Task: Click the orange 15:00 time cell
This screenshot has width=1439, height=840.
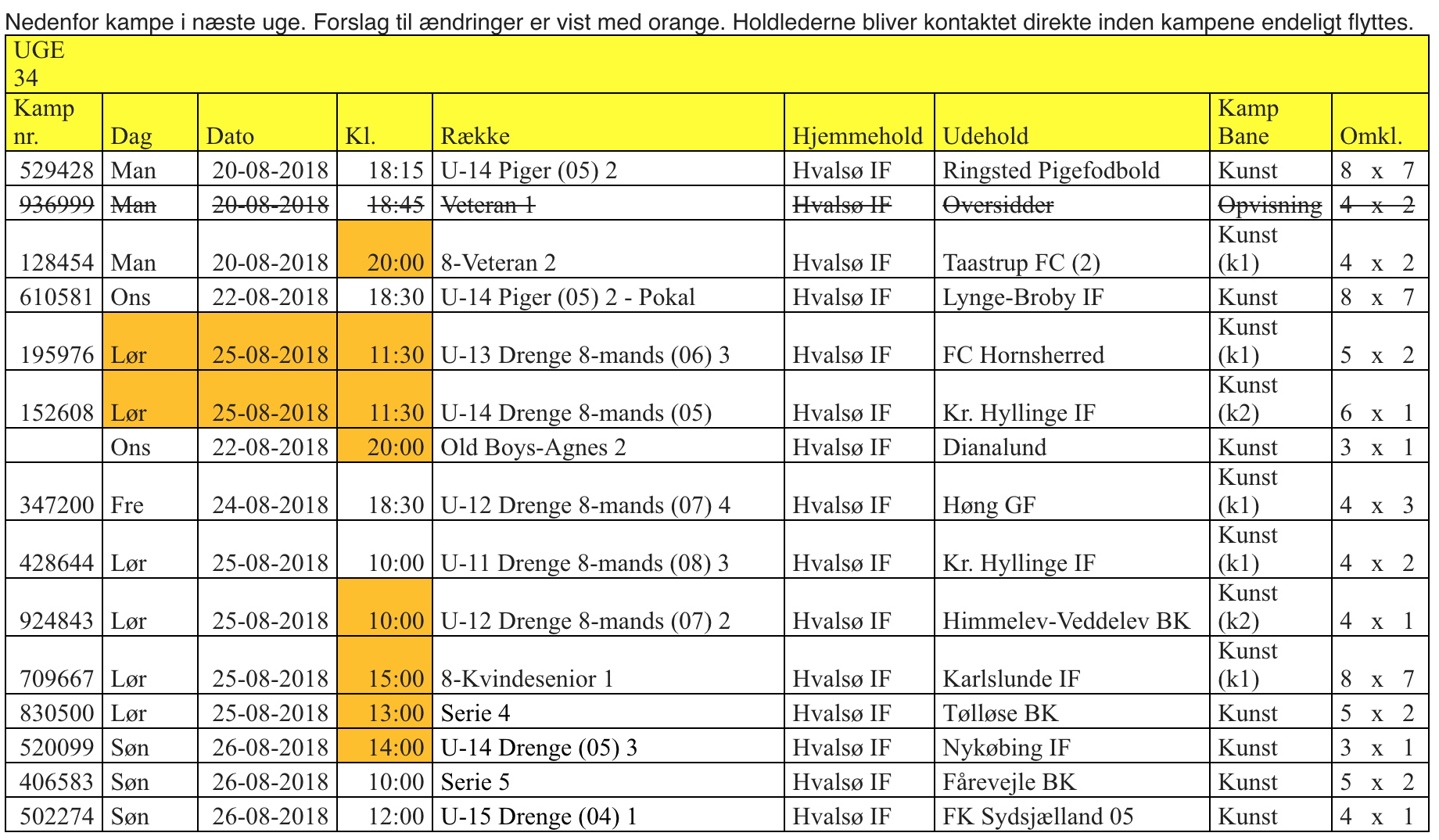Action: (x=385, y=666)
